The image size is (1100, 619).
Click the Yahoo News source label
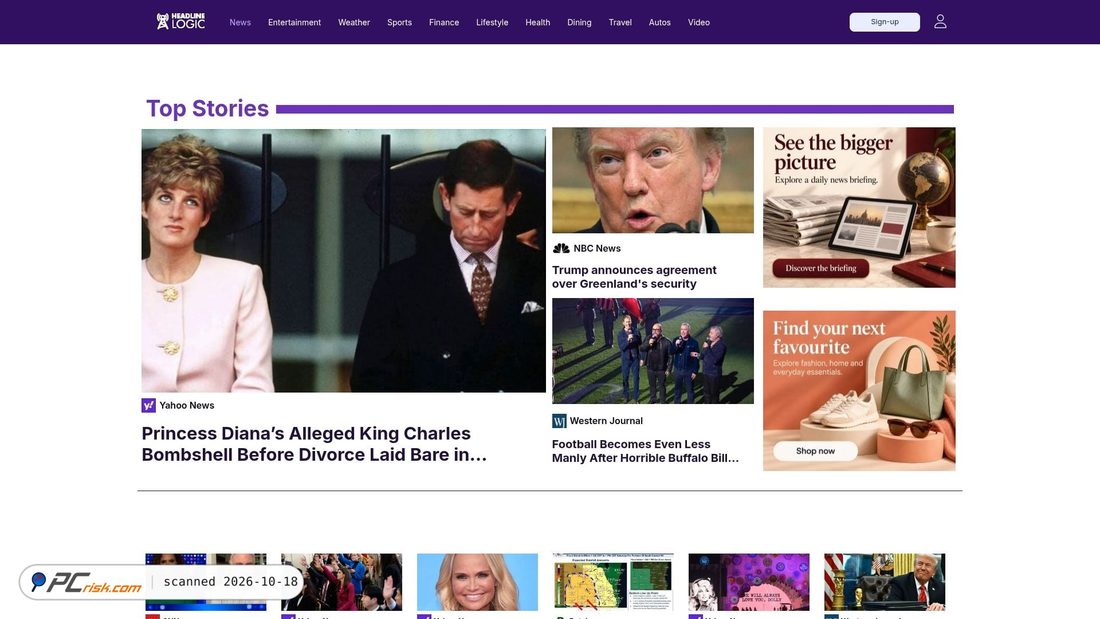tap(187, 406)
